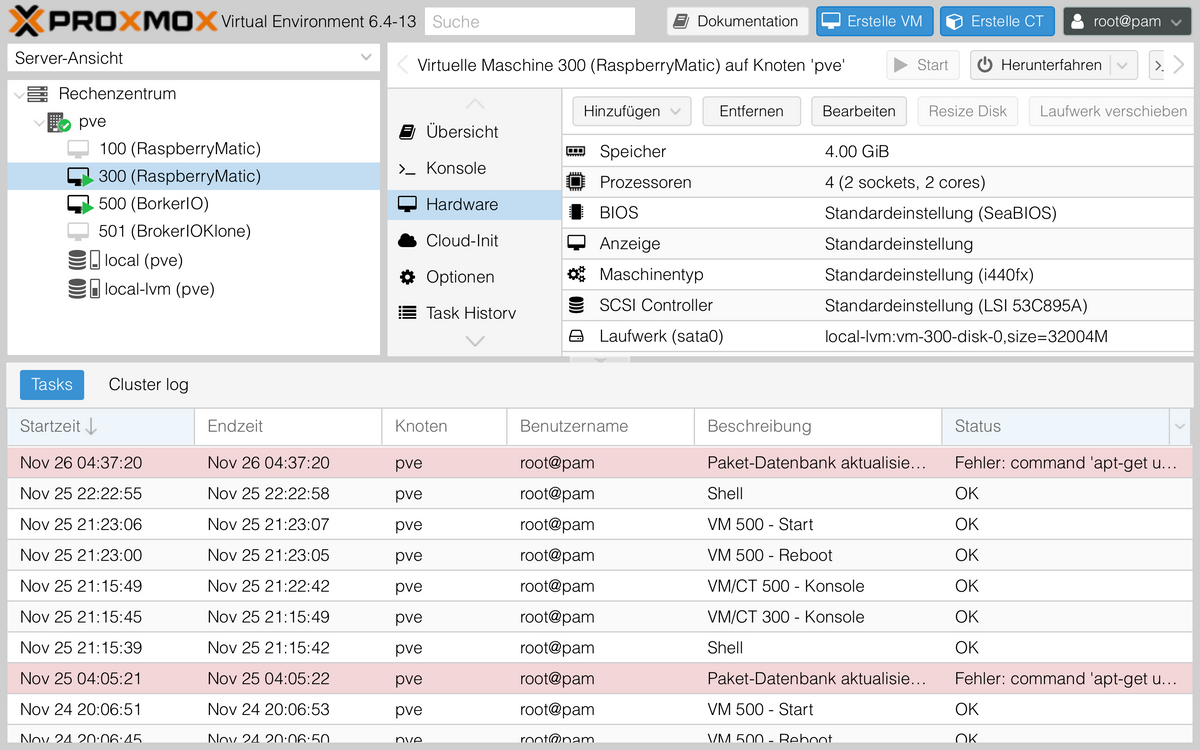Click the Entfernen button
This screenshot has height=750, width=1200.
click(x=751, y=111)
